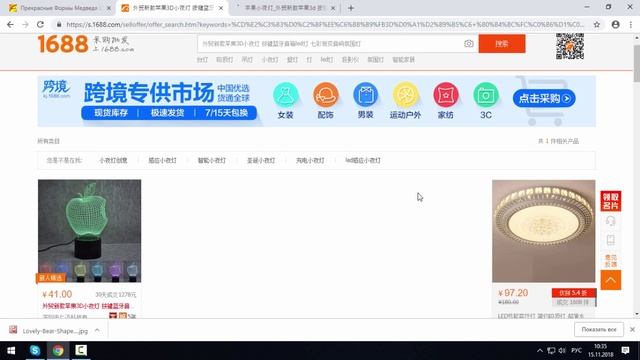Screen dimensions: 640x360
Task: Expand options for Lovely-Bear-Shape download
Action: pyautogui.click(x=97, y=330)
